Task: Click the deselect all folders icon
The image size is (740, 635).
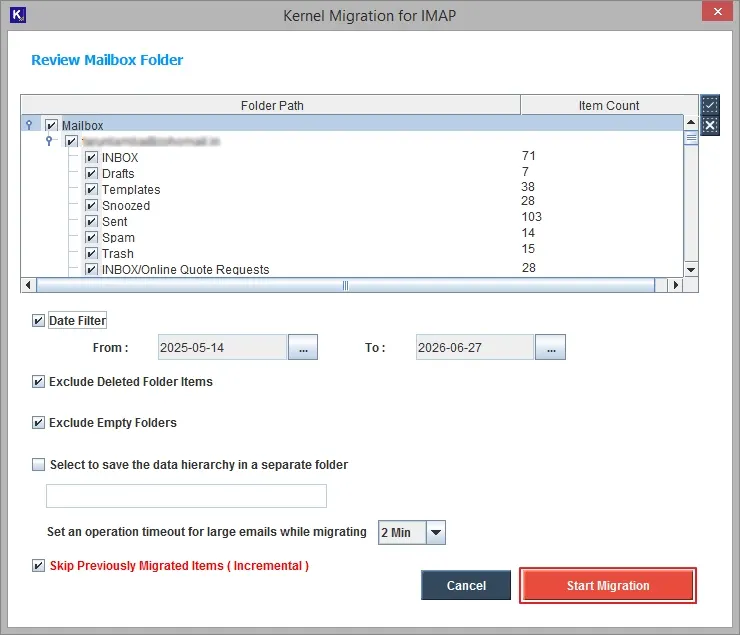Action: (710, 126)
